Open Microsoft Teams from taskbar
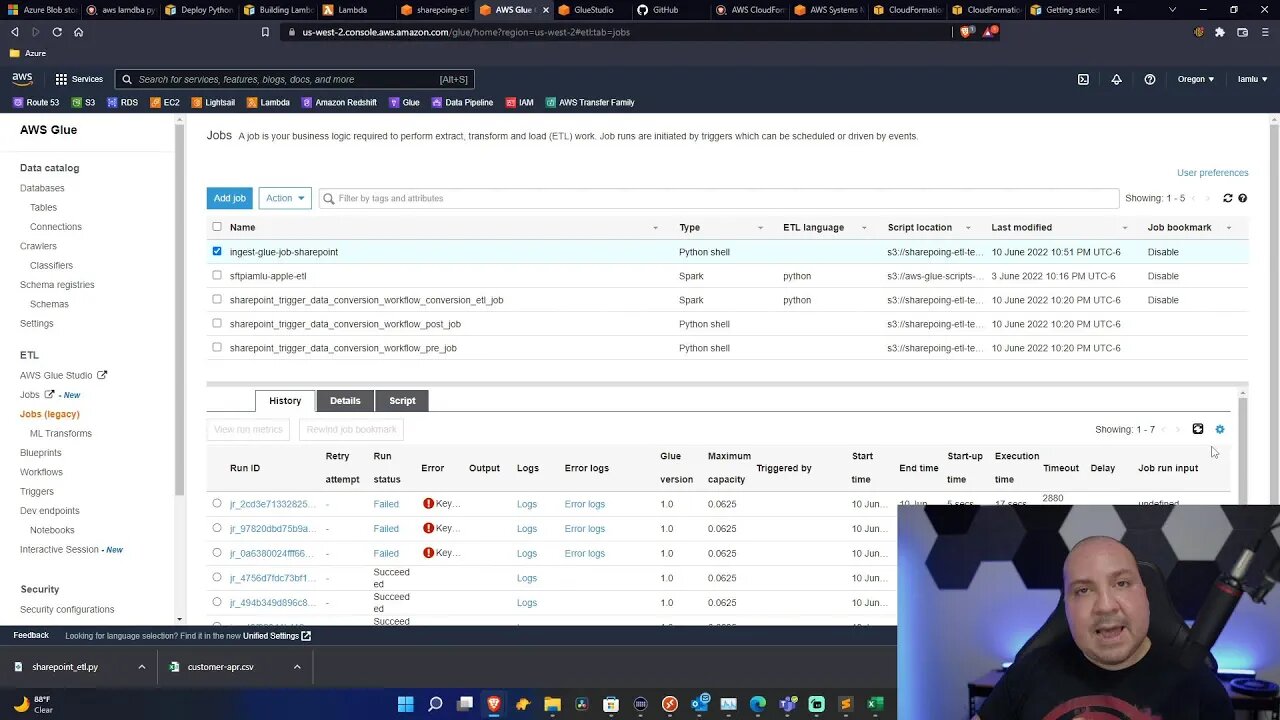 787,704
